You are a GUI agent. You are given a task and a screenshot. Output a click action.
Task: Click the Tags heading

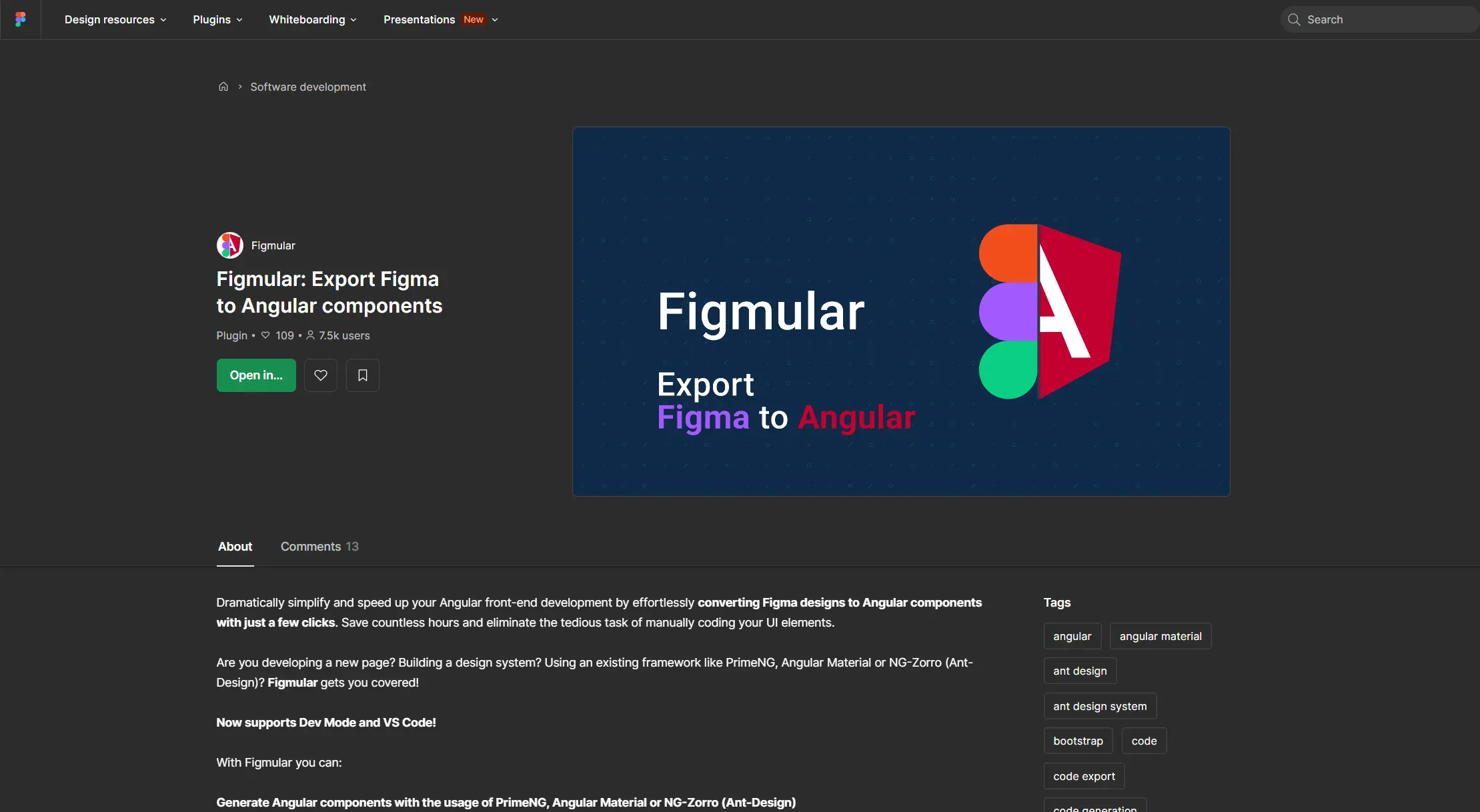[1057, 603]
